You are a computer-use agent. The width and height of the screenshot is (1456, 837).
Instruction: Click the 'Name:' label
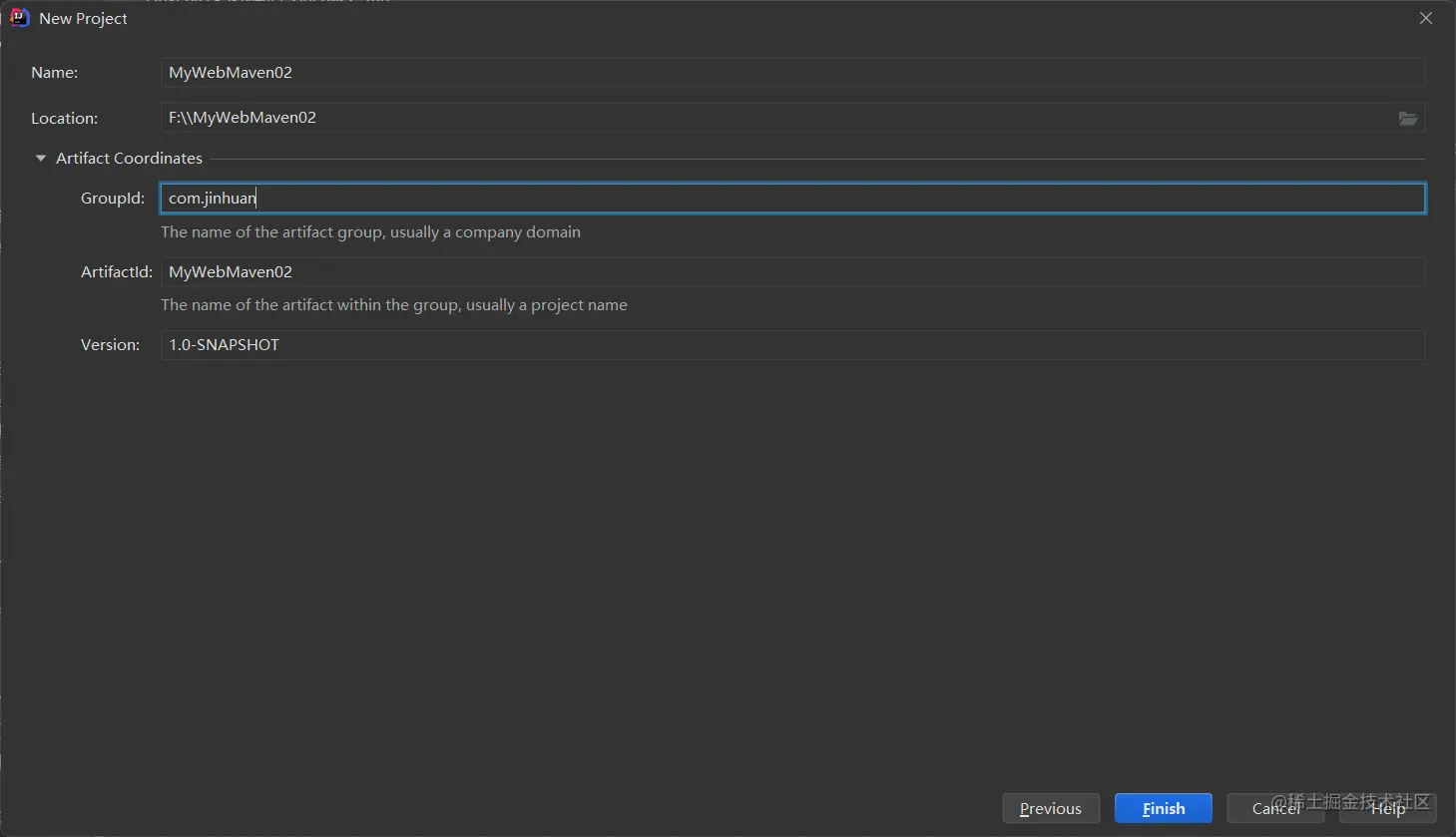(x=54, y=73)
